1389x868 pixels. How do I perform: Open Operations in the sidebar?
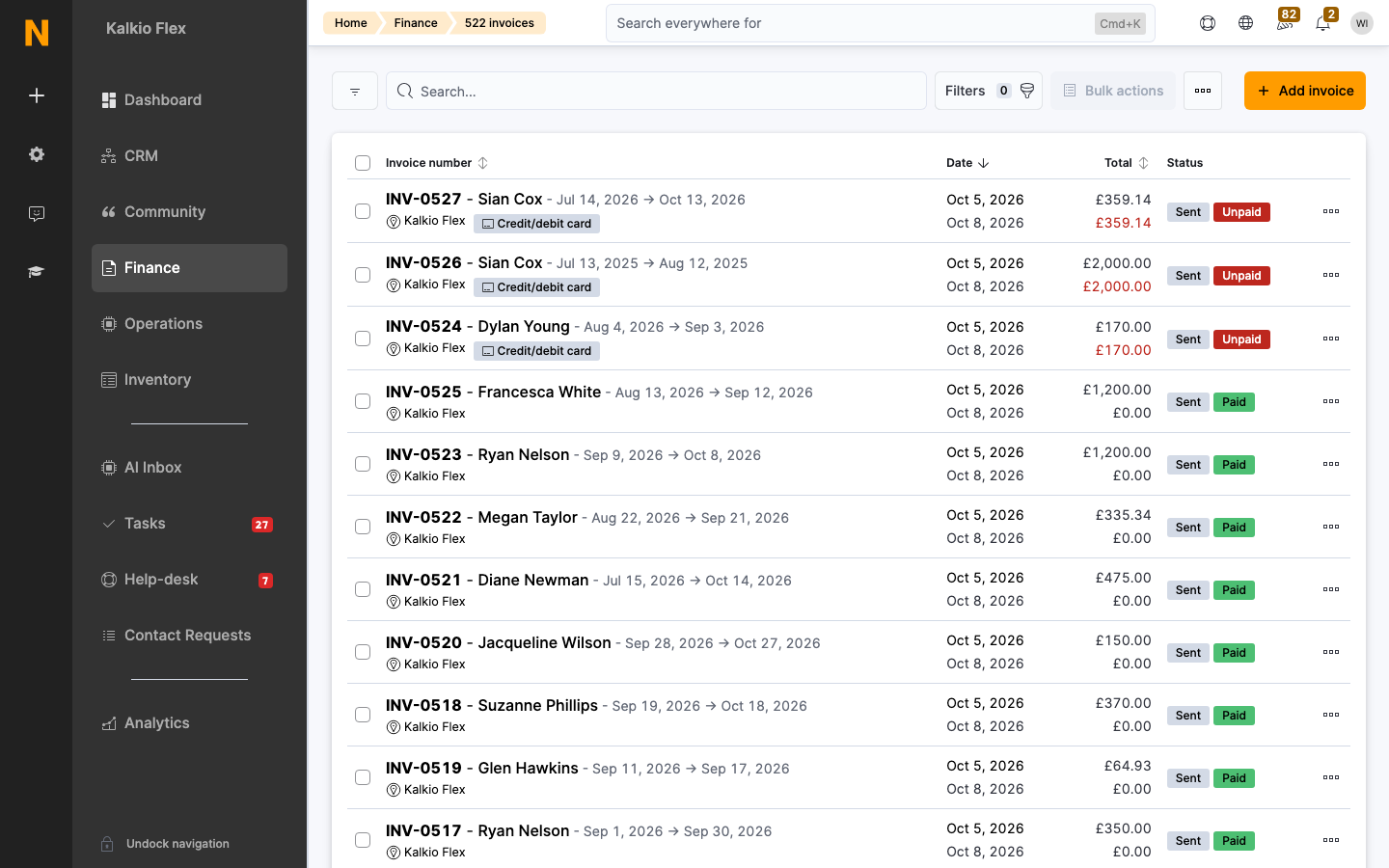point(189,324)
